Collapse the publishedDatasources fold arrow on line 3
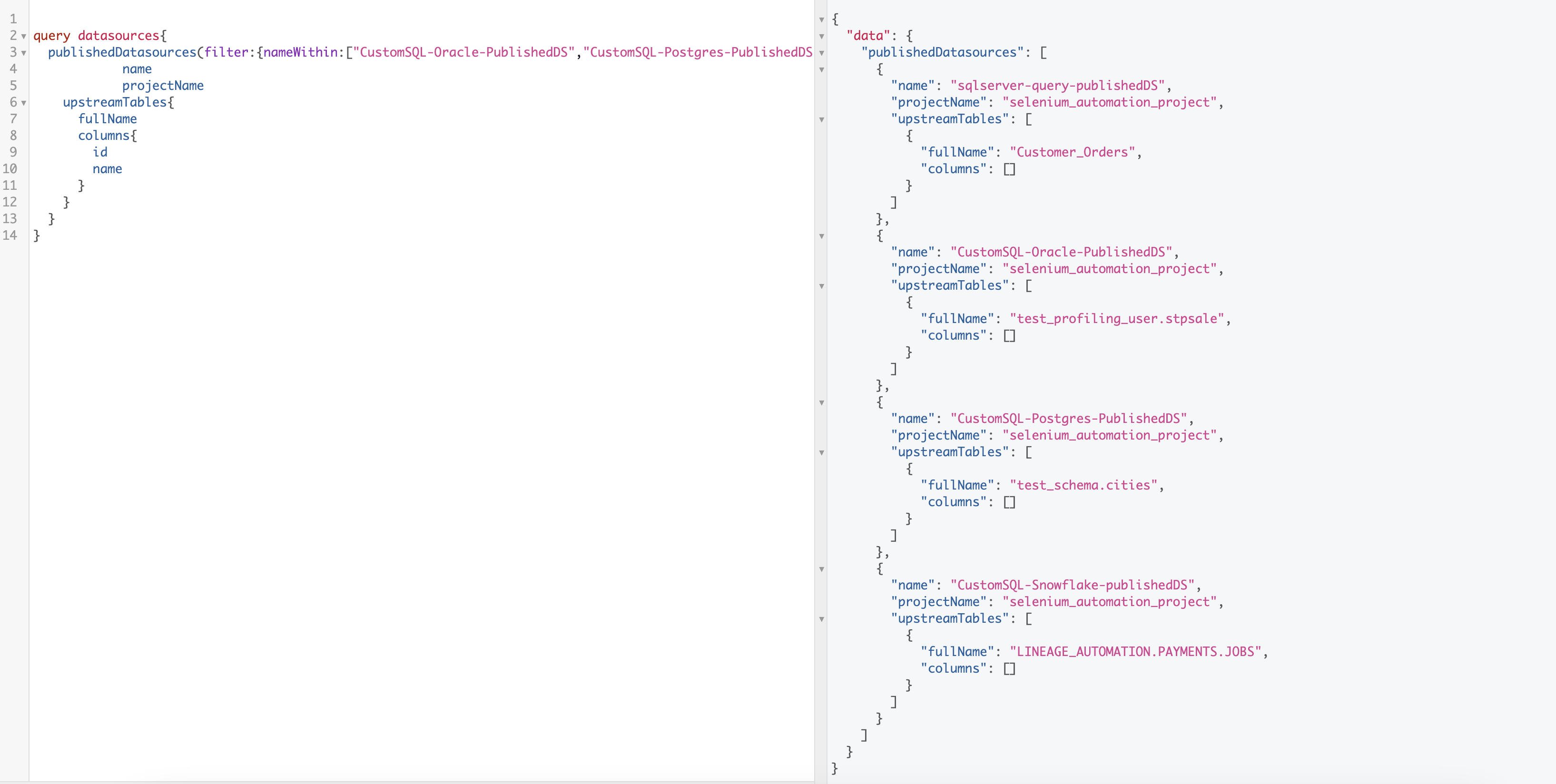The image size is (1556, 784). [x=24, y=53]
